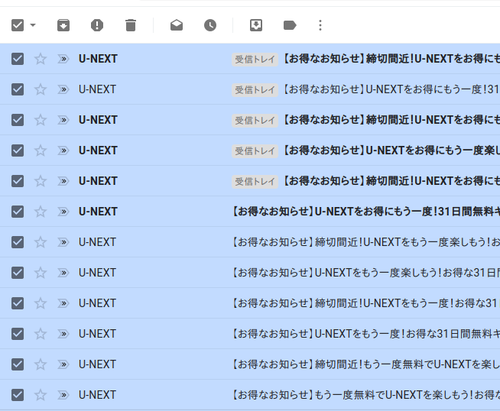500x411 pixels.
Task: Uncheck the row '】もう一度無料でU-NEXTを楽しもう!お得な'
Action: 17,395
